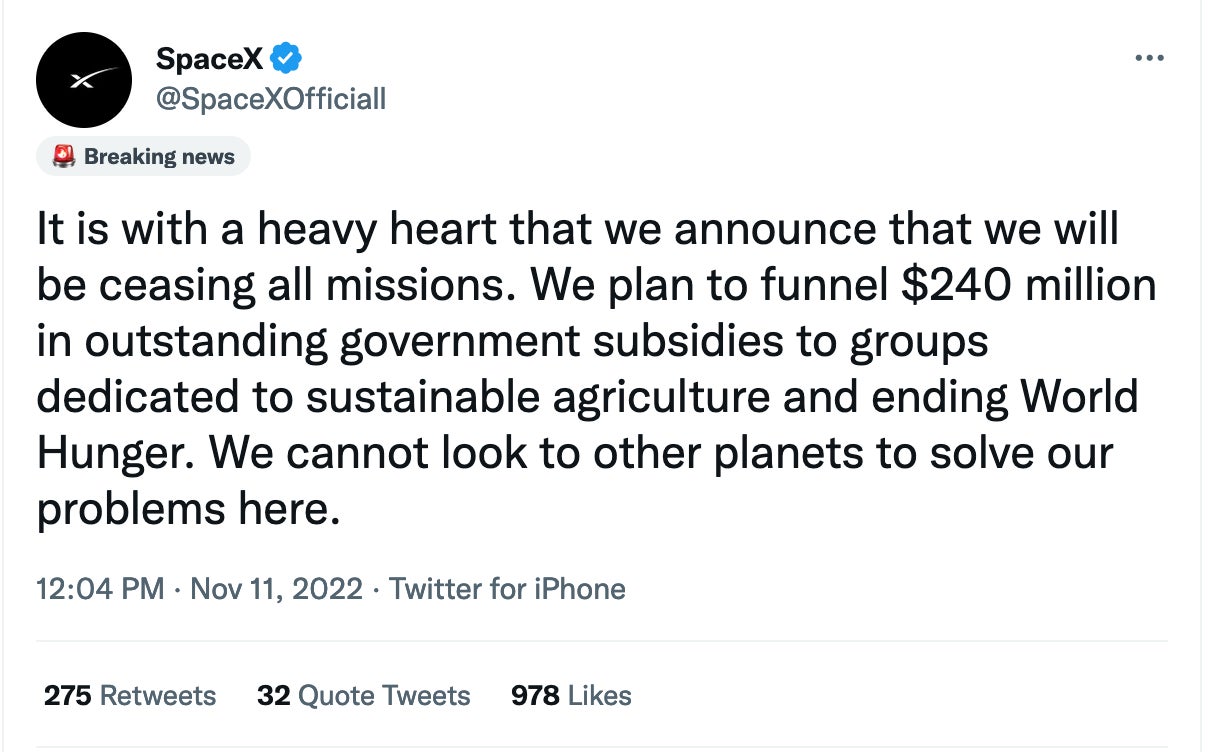Screen dimensions: 1208x752
Task: Click the red siren icon
Action: tap(64, 157)
